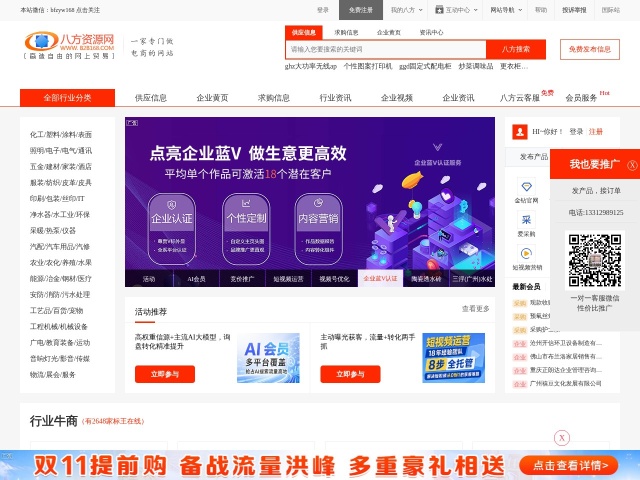This screenshot has width=640, height=480.
Task: Select the 活动 banner tab
Action: pyautogui.click(x=149, y=279)
